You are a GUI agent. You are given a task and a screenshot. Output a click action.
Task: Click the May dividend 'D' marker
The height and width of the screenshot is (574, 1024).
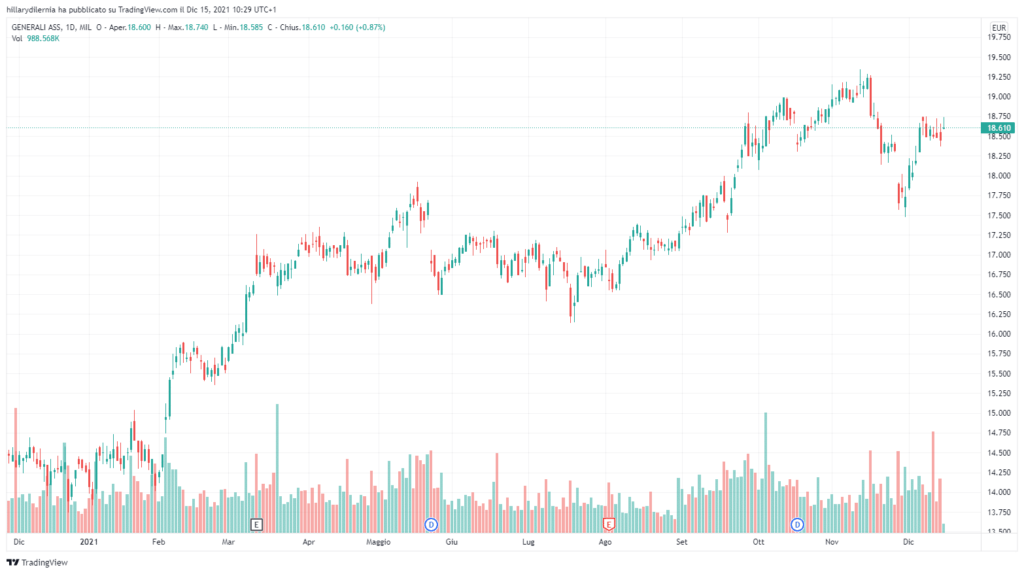tap(431, 524)
